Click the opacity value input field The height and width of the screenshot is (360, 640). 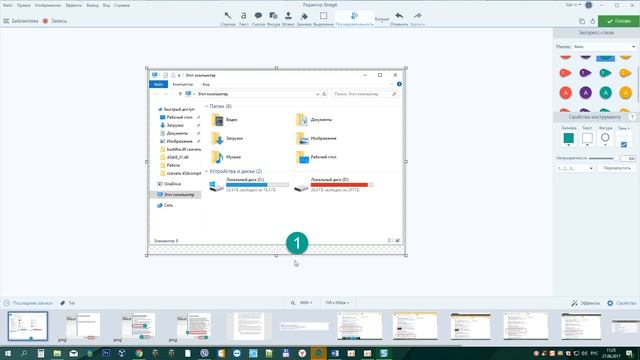point(628,158)
